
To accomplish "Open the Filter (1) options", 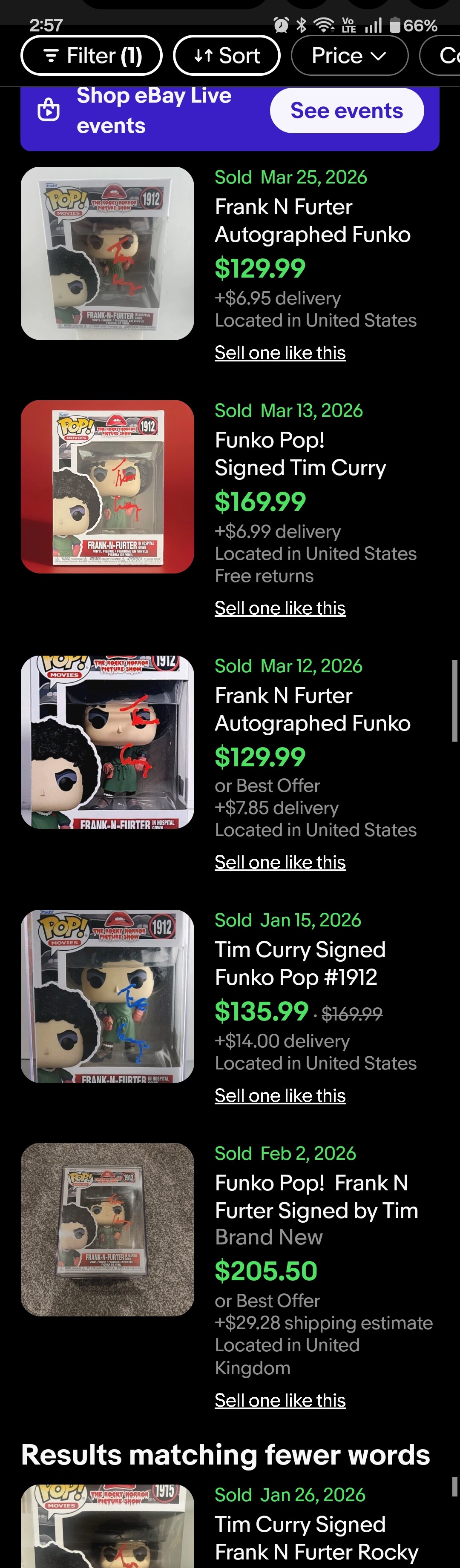I will coord(92,56).
